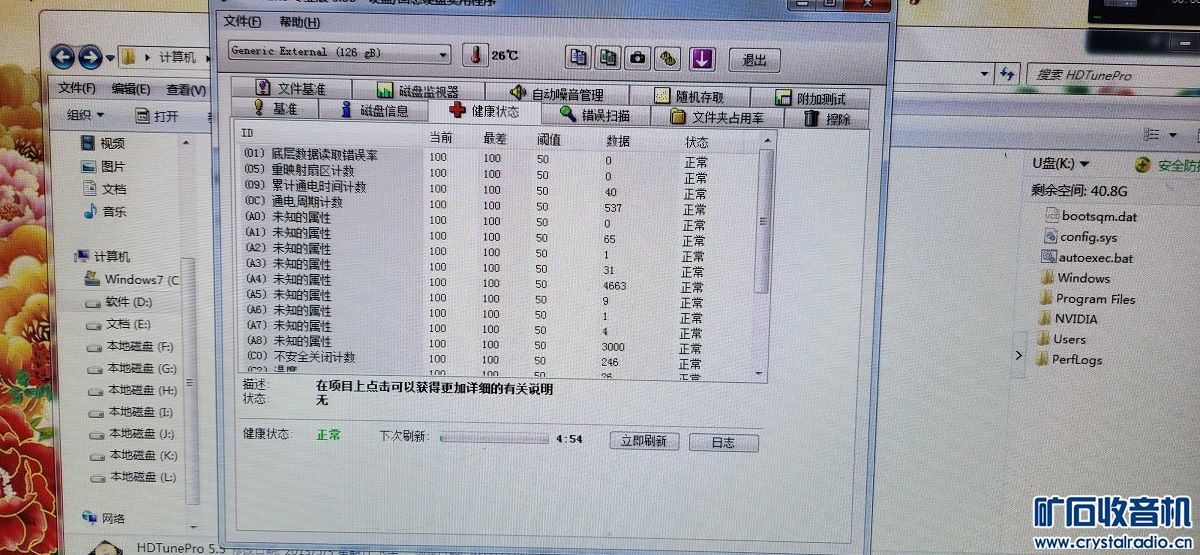Click the thermometer temperature icon

[x=473, y=56]
